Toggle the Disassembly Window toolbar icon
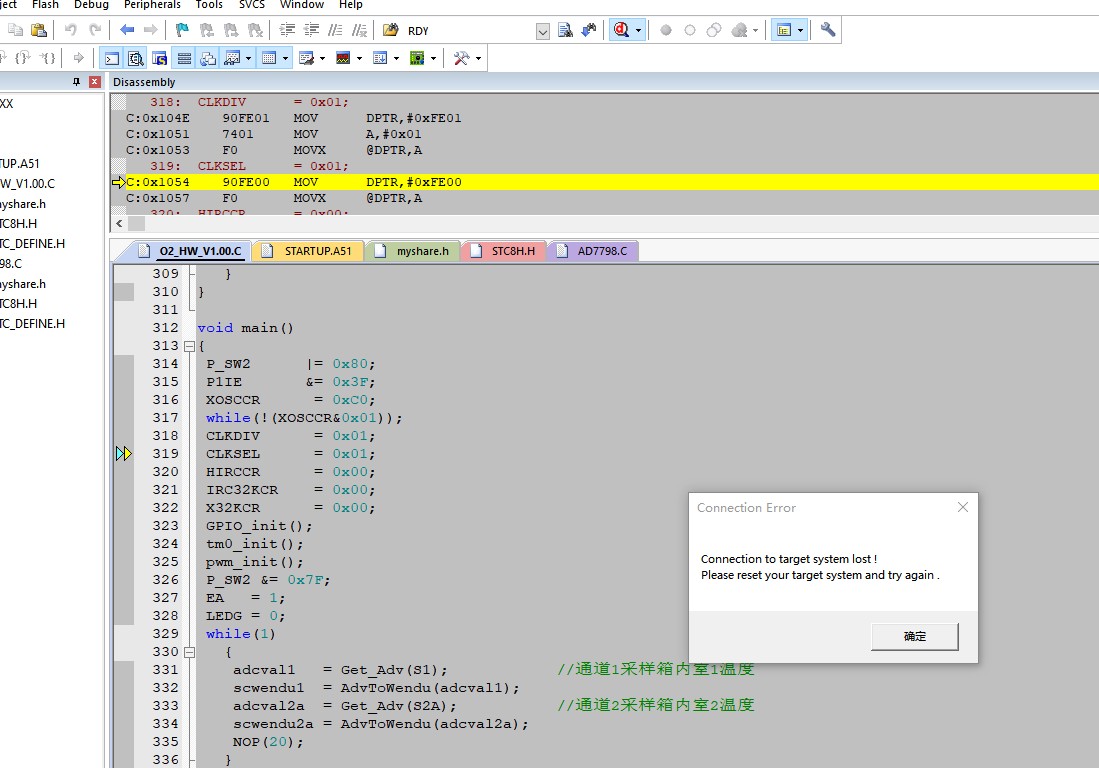Image resolution: width=1099 pixels, height=768 pixels. (x=135, y=58)
